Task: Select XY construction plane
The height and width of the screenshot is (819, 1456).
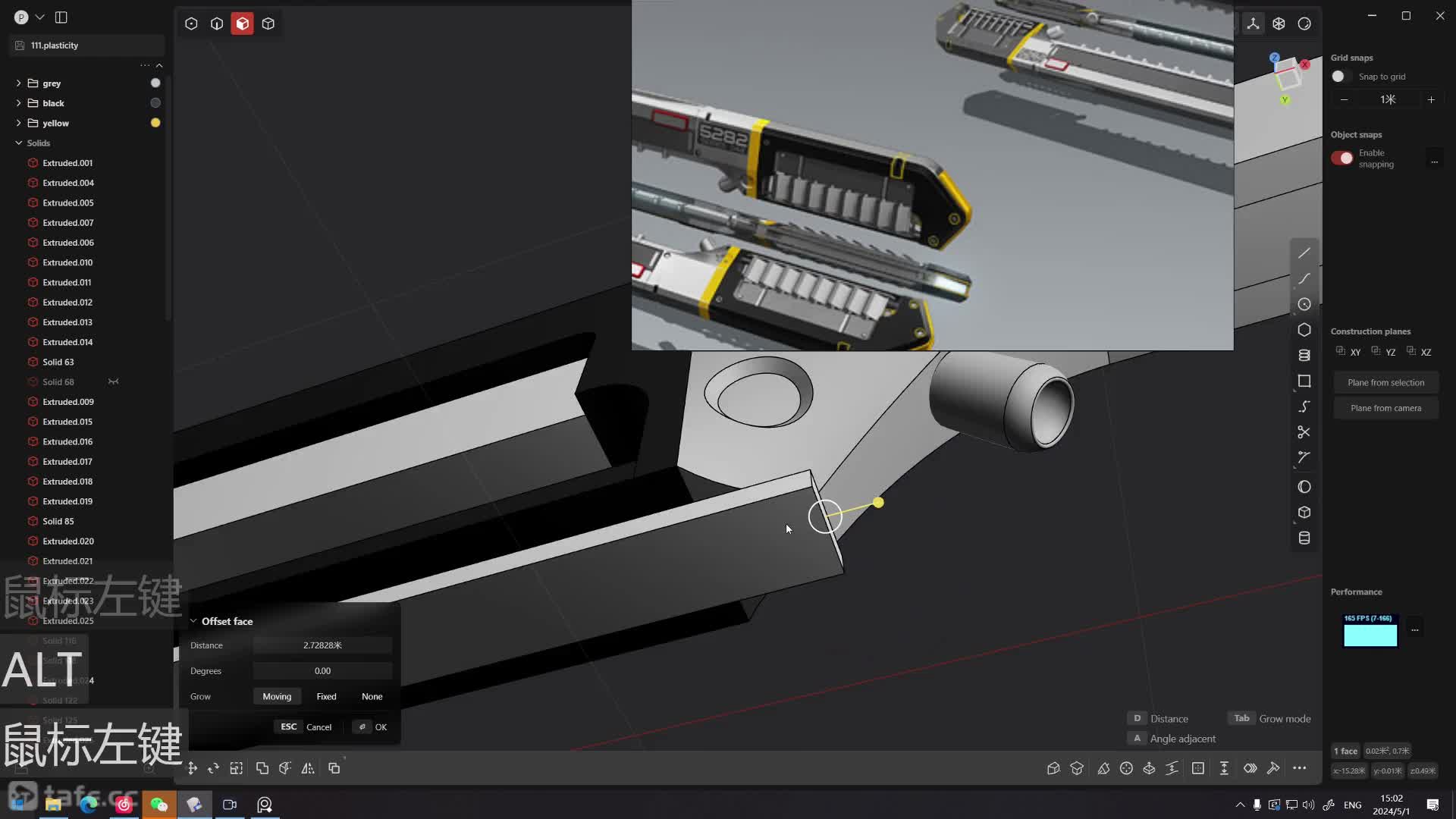Action: tap(1348, 352)
